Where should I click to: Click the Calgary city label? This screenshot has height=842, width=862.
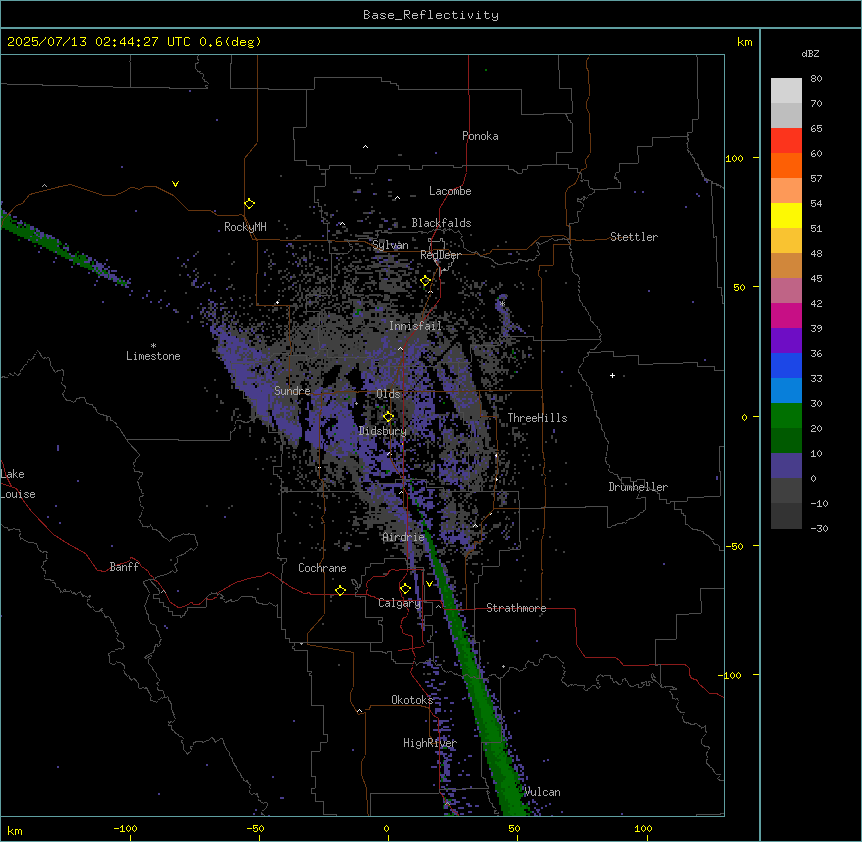(400, 603)
